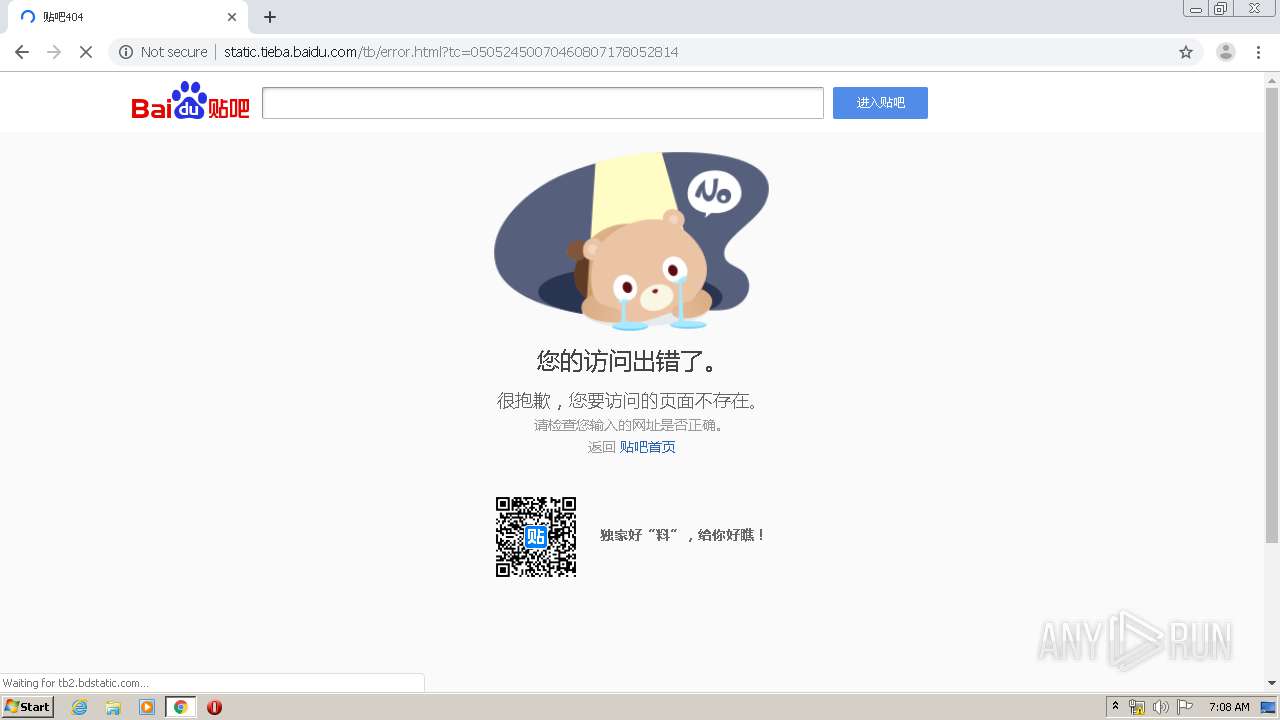The width and height of the screenshot is (1280, 720).
Task: Click the Tieba search input field
Action: click(x=543, y=103)
